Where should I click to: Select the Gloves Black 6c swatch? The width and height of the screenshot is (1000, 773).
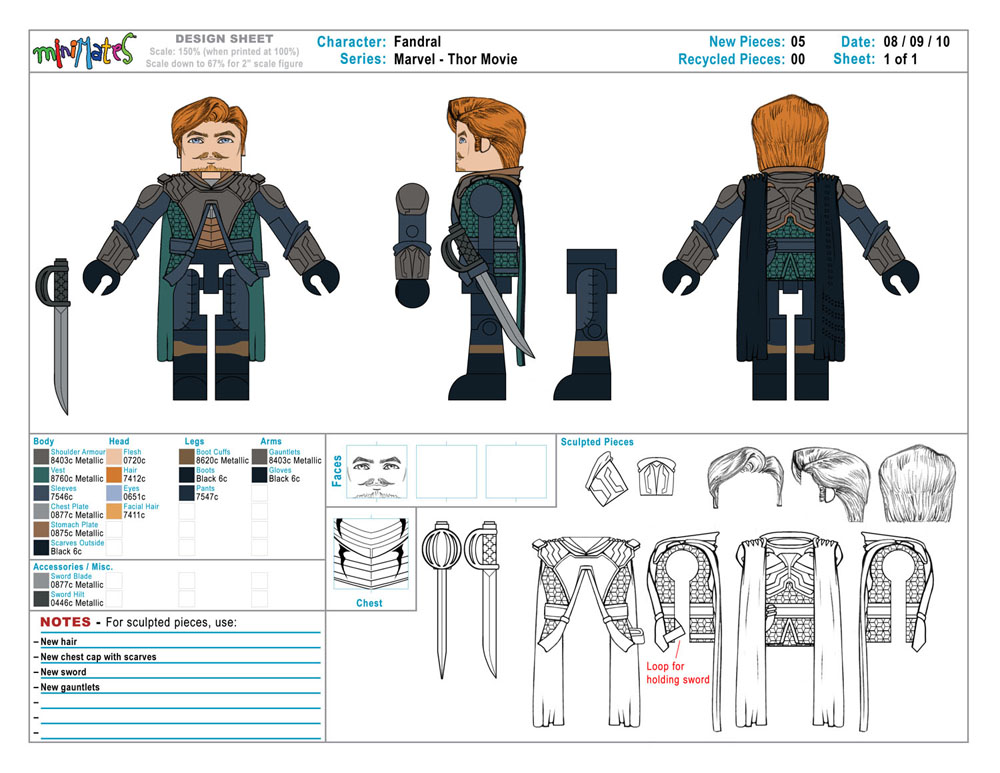(x=260, y=475)
